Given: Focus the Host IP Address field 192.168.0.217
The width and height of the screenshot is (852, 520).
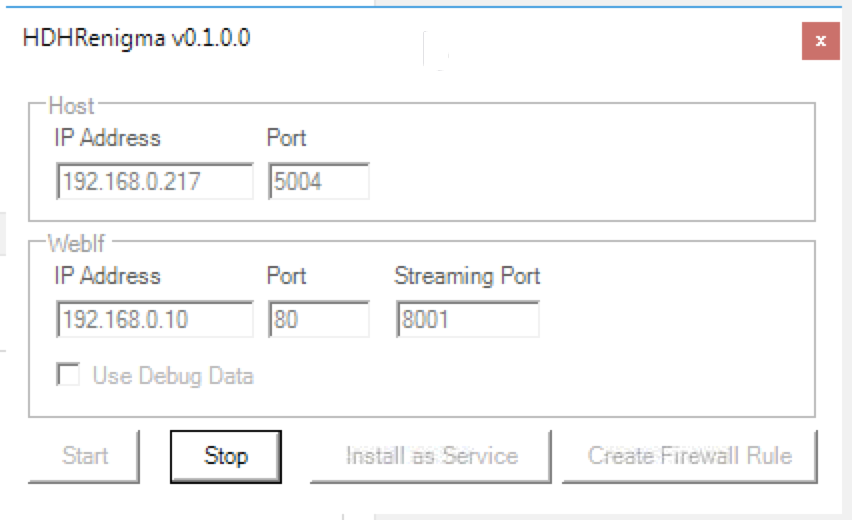Looking at the screenshot, I should [155, 182].
